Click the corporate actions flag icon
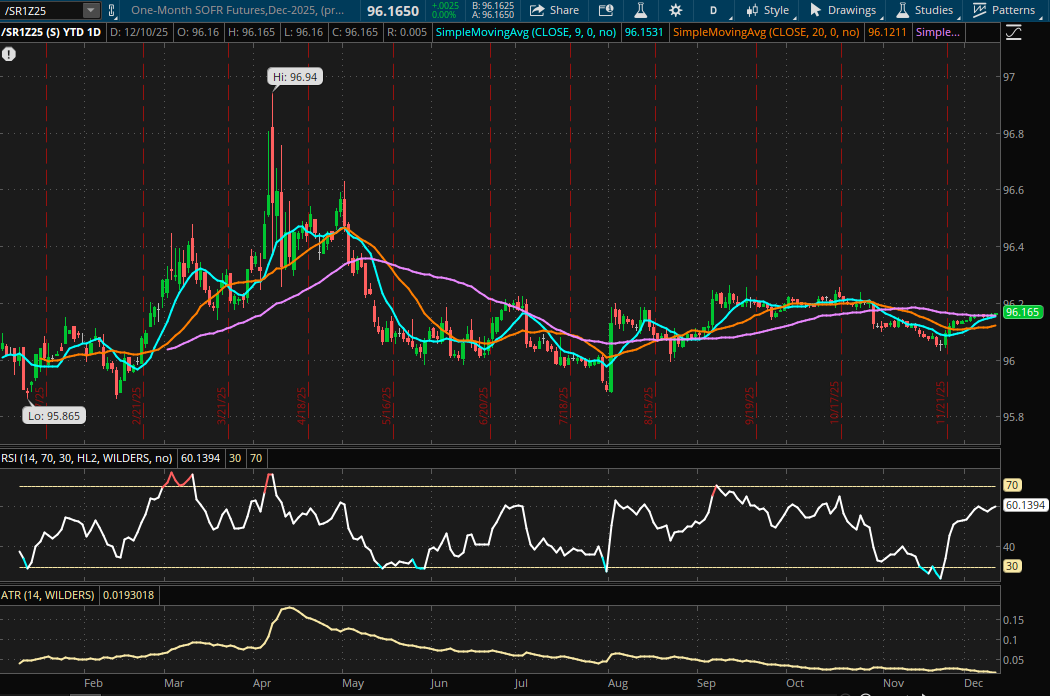The width and height of the screenshot is (1050, 696). (606, 10)
